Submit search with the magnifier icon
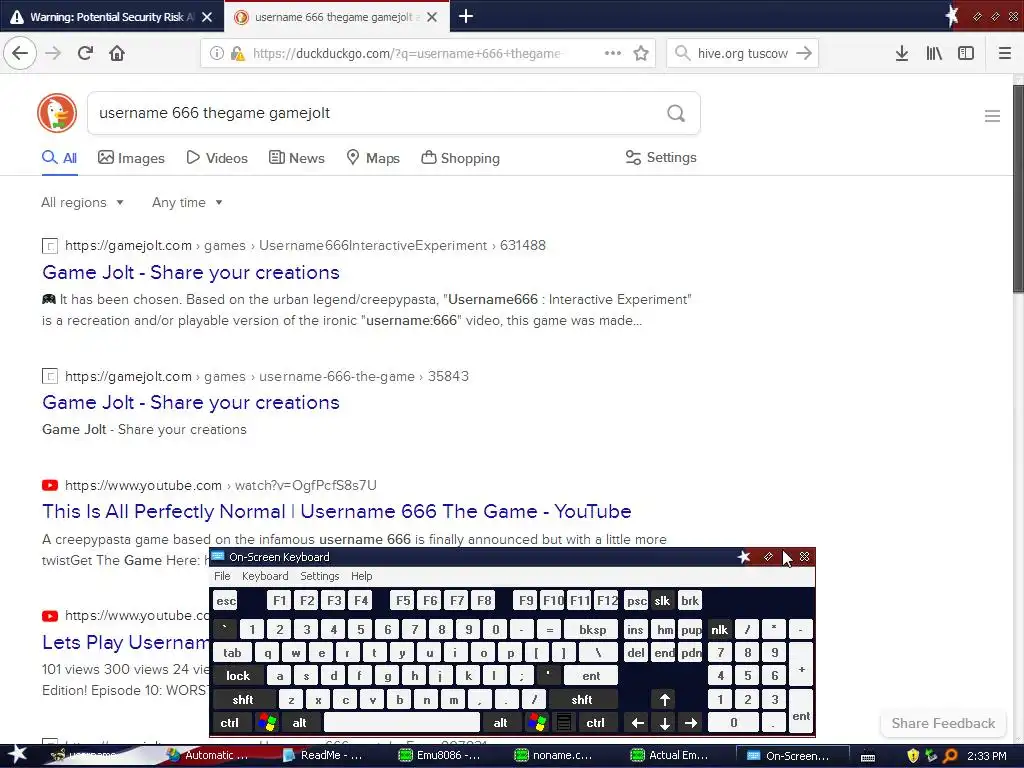This screenshot has width=1024, height=768. 676,114
